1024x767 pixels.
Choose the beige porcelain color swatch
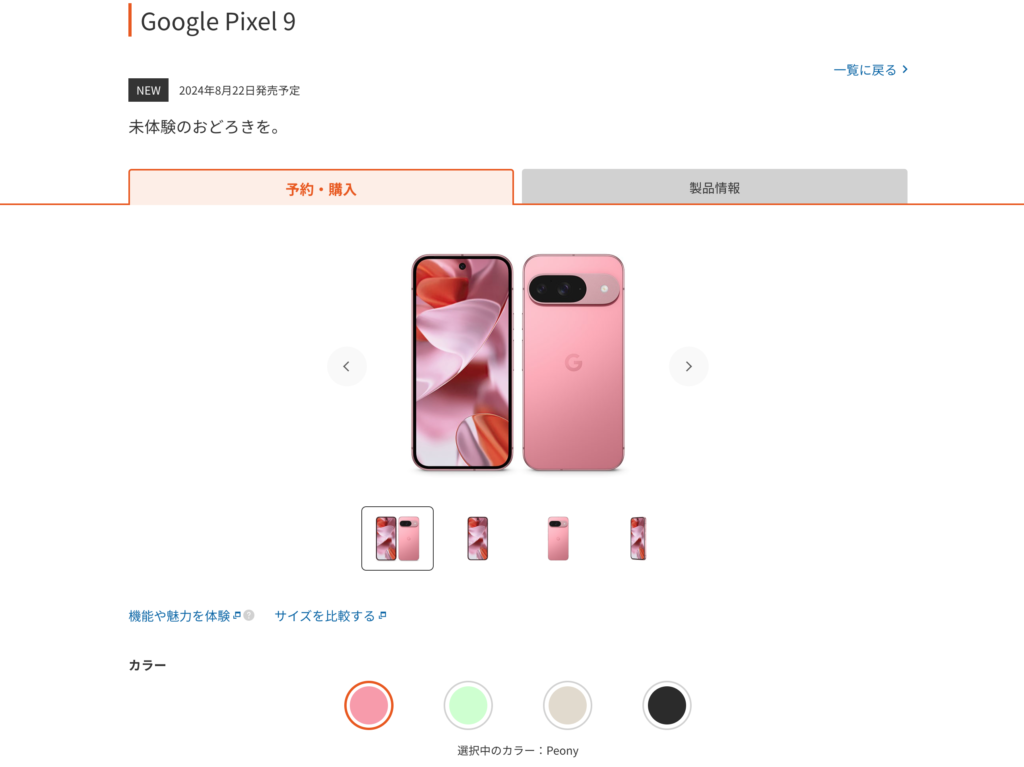point(568,706)
